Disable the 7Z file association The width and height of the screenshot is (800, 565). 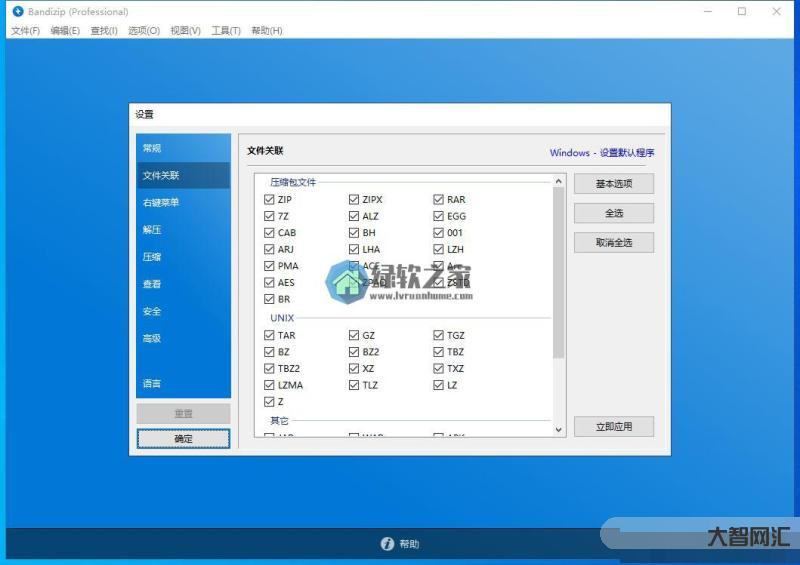[269, 216]
